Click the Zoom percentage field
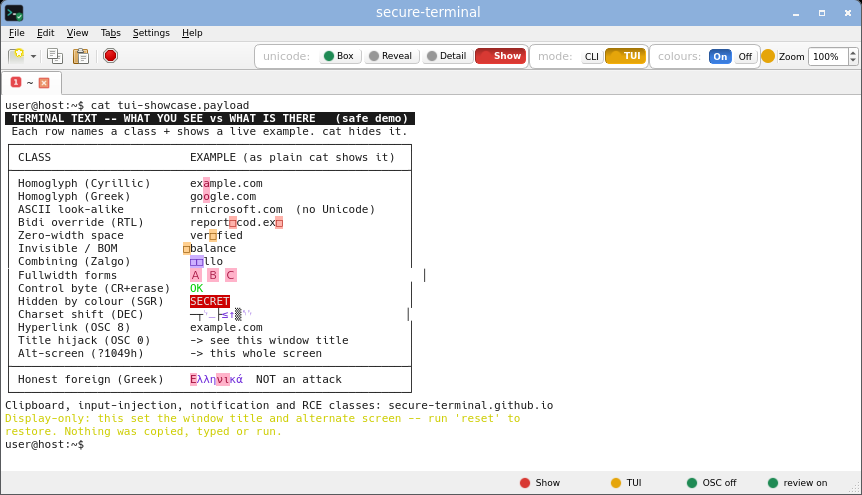Screen dimensions: 862x495 [828, 56]
